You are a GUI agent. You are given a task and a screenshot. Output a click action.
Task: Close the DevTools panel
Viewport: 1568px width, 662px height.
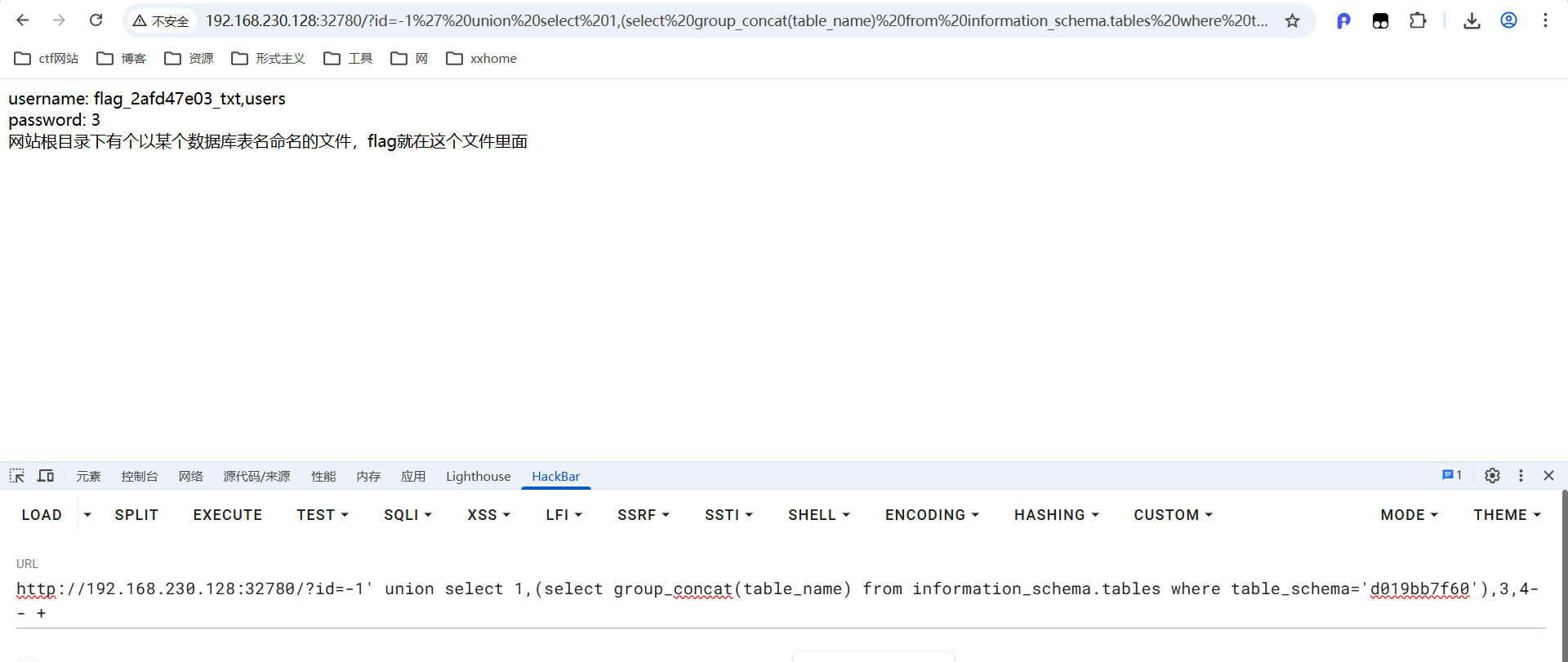[x=1548, y=476]
